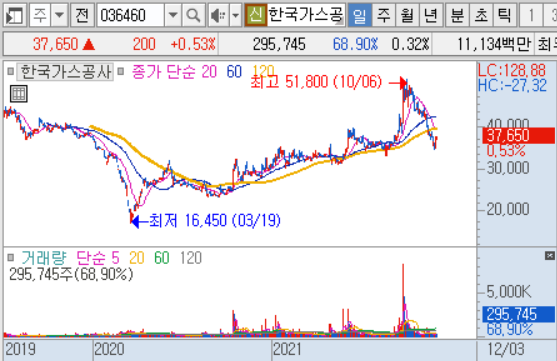Screen dimensions: 557x361
Task: Click the 거래량 volume label
Action: pyautogui.click(x=44, y=258)
